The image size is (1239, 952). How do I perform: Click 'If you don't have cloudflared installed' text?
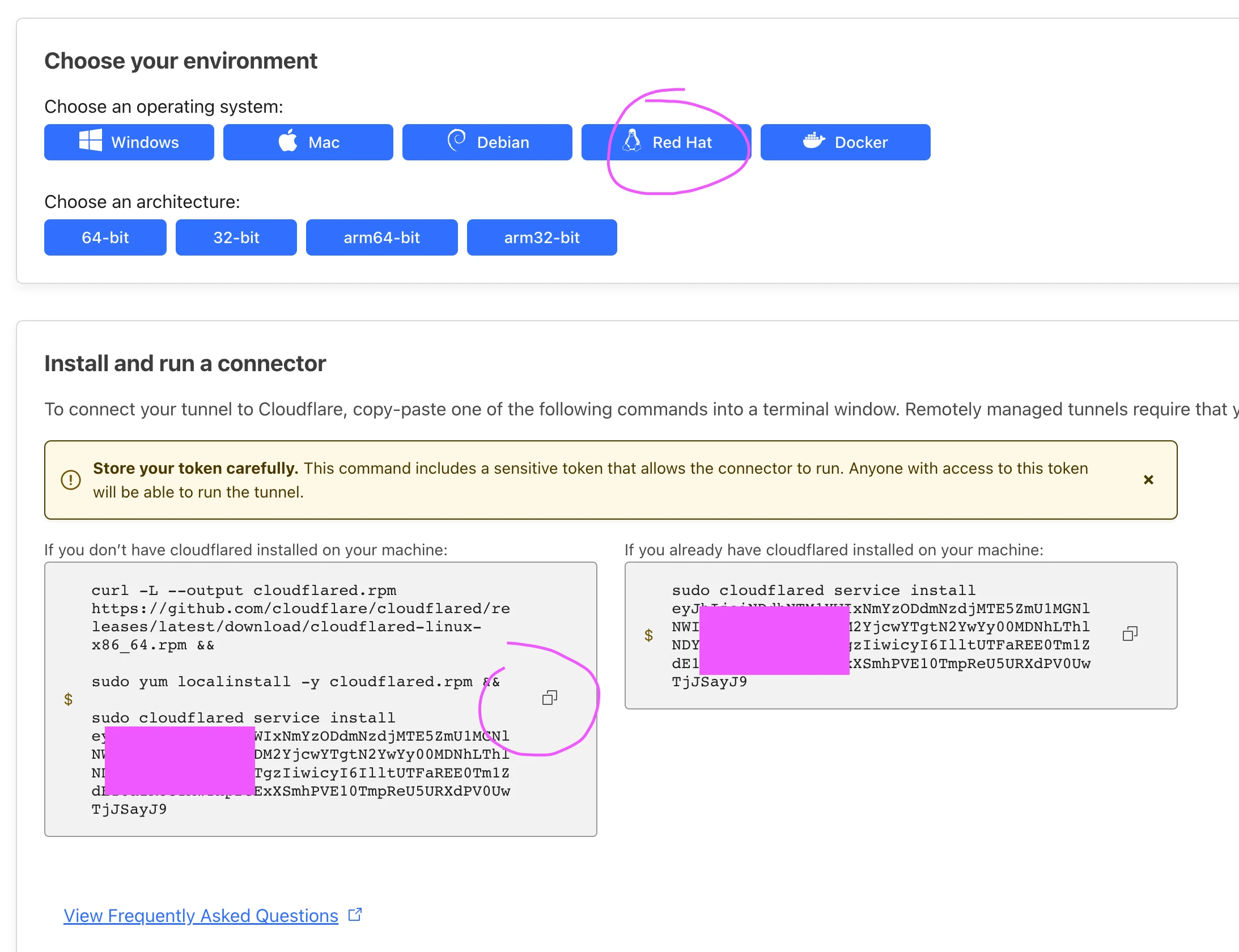pos(246,550)
